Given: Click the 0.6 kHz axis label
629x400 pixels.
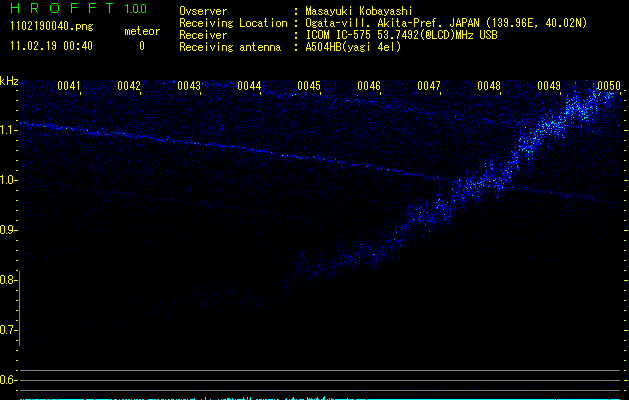Looking at the screenshot, I should click(x=8, y=380).
